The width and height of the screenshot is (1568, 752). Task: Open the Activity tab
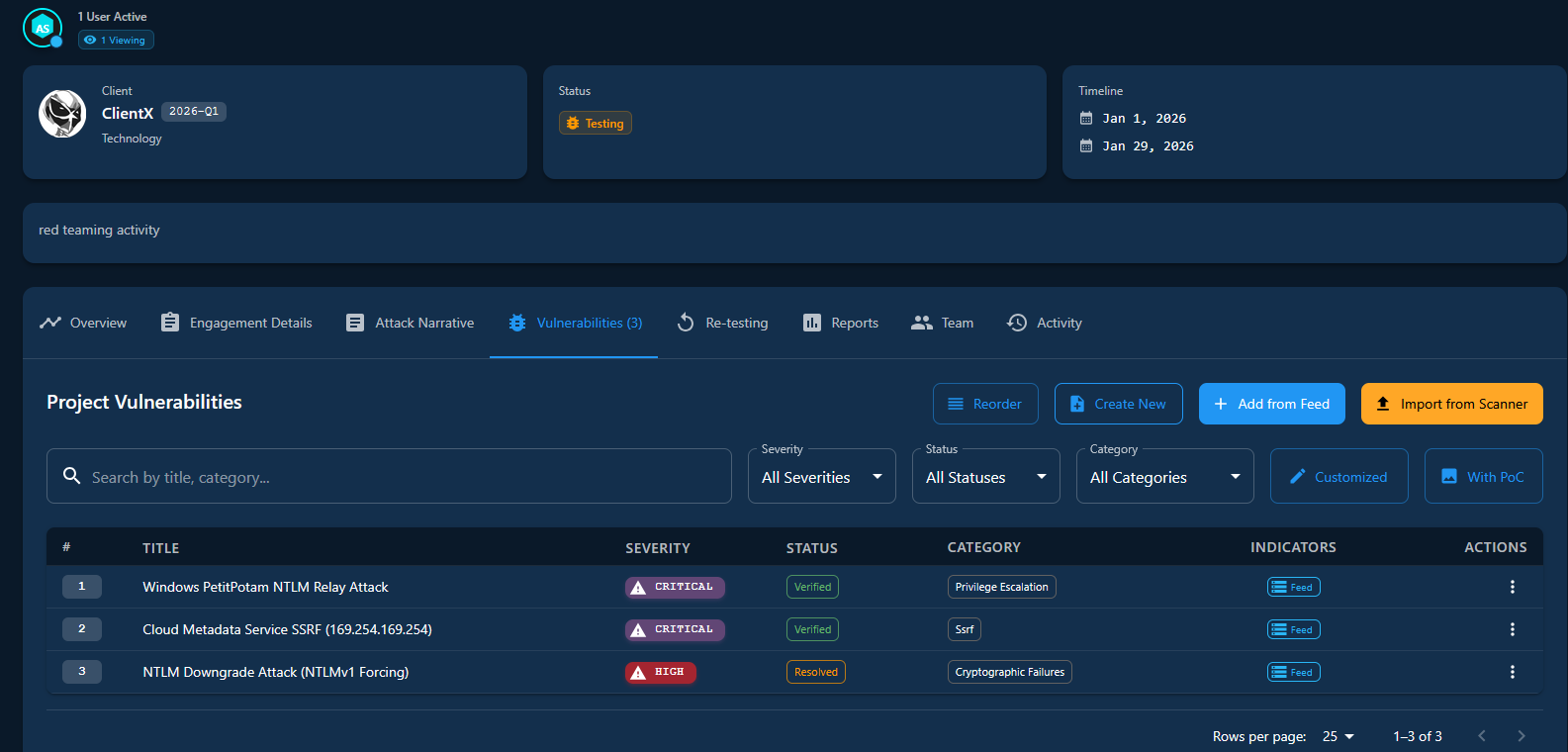coord(1045,323)
